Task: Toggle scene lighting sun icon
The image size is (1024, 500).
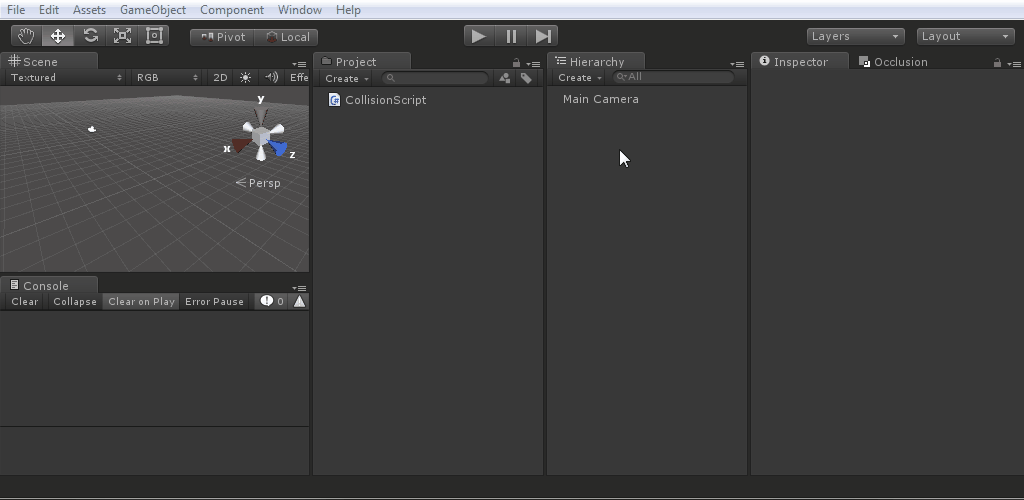Action: pyautogui.click(x=246, y=77)
